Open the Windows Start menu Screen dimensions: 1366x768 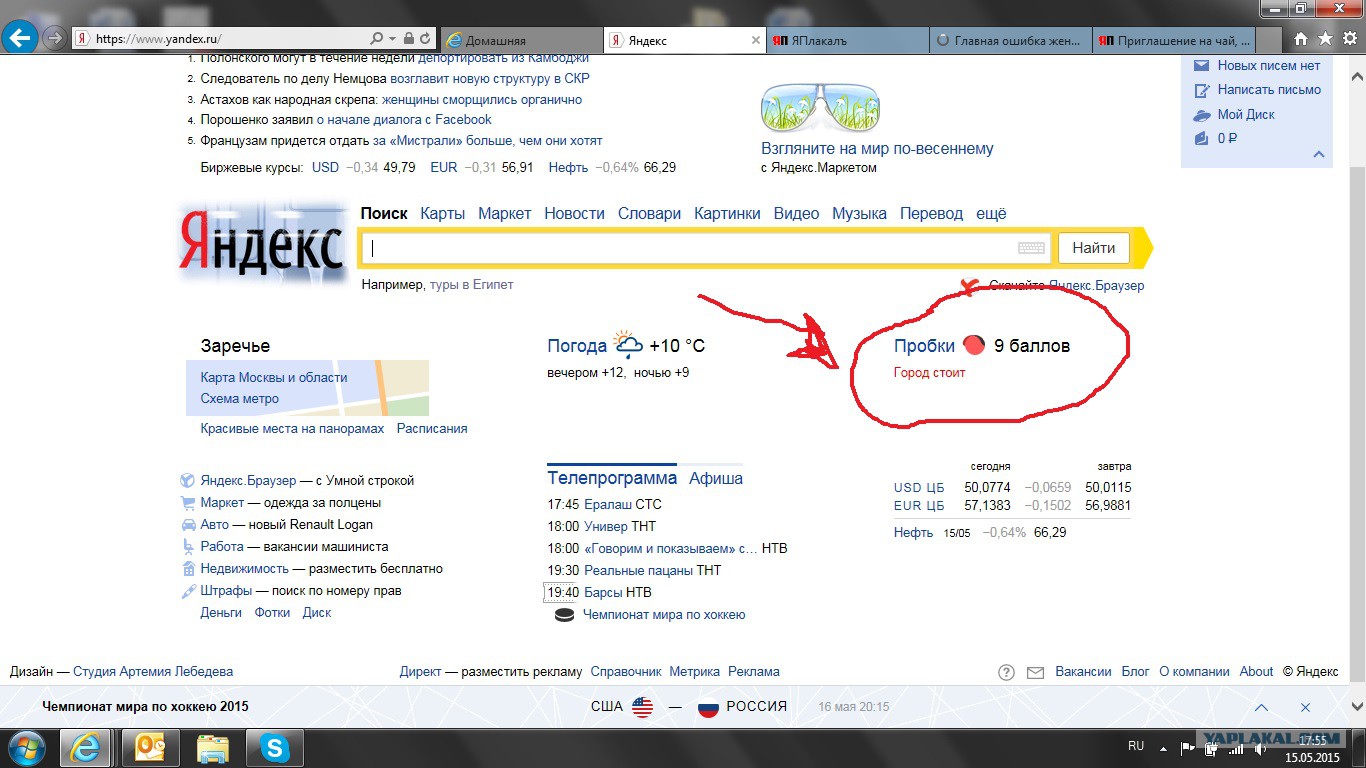tap(26, 747)
